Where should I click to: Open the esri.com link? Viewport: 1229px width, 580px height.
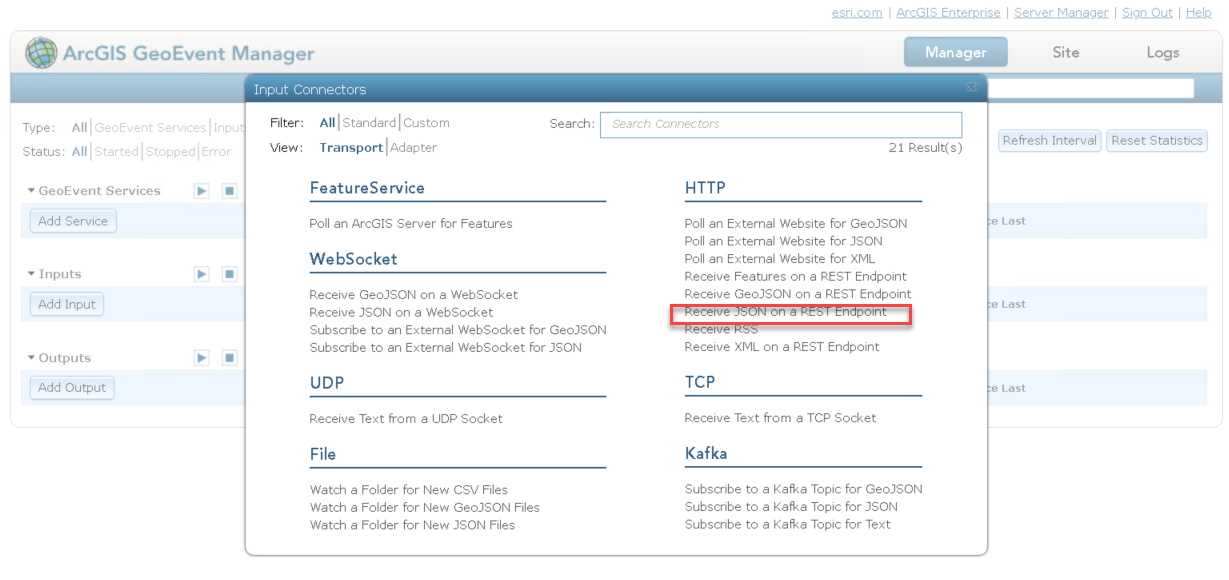(857, 12)
